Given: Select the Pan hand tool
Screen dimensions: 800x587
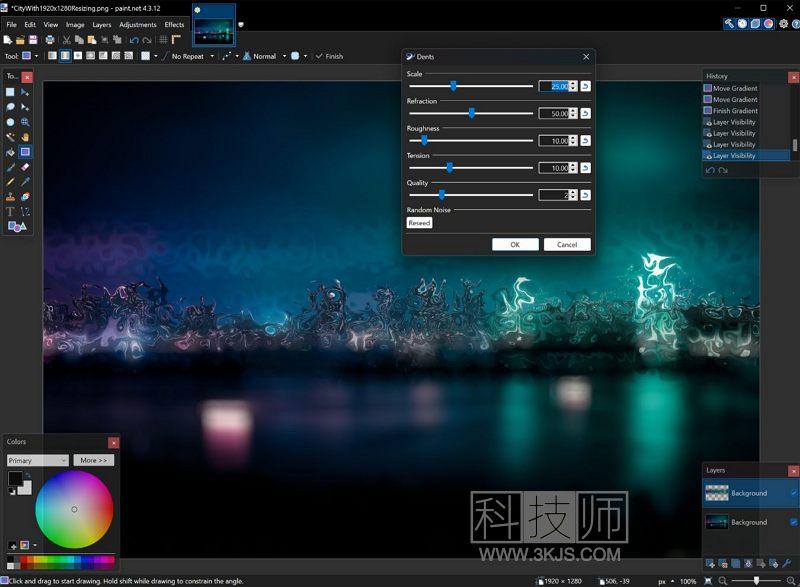Looking at the screenshot, I should tap(25, 137).
